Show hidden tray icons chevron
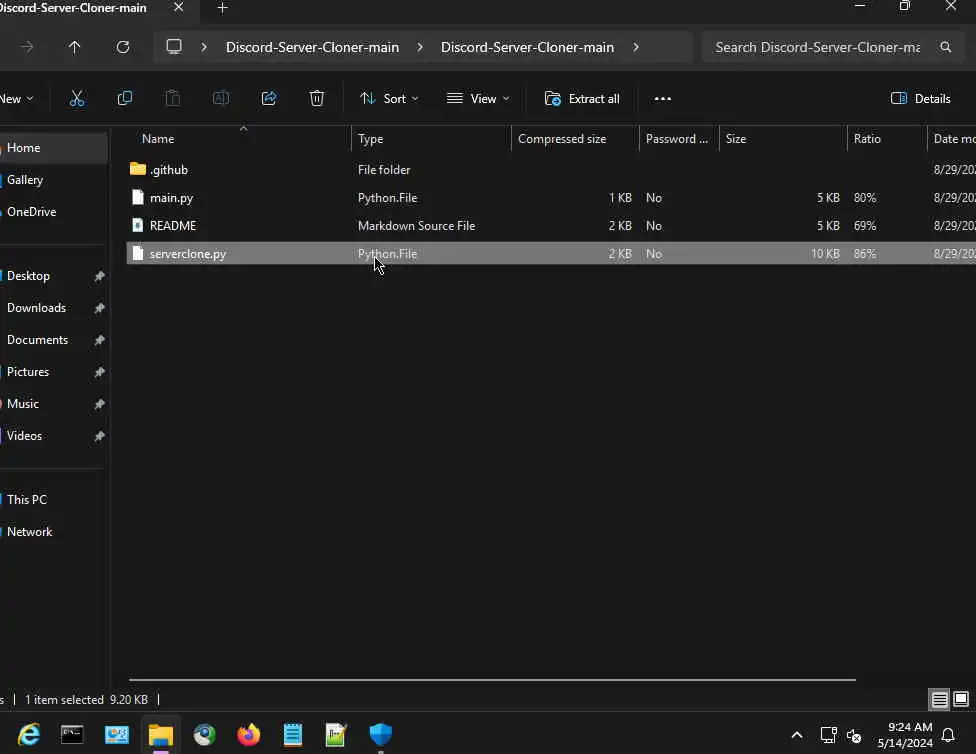The width and height of the screenshot is (976, 754). (x=797, y=735)
